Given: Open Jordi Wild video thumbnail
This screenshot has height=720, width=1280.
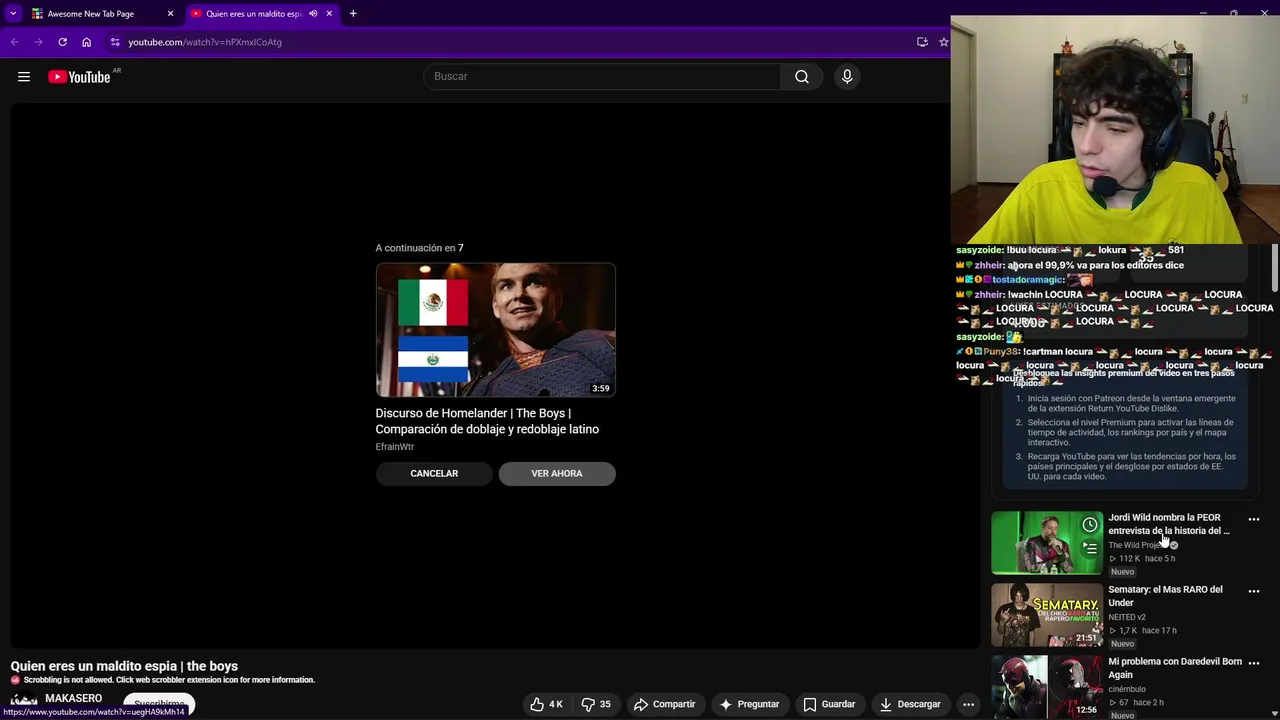Looking at the screenshot, I should pyautogui.click(x=1047, y=543).
